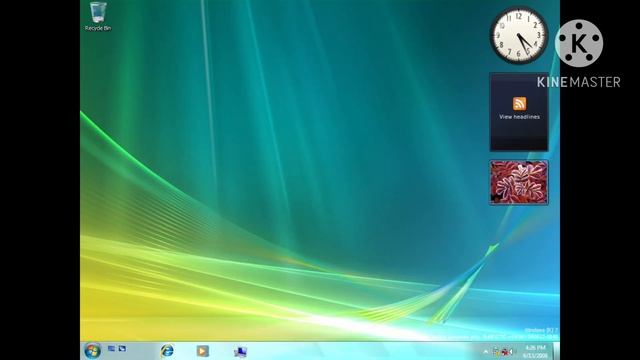Image resolution: width=640 pixels, height=360 pixels.
Task: Open the volume speaker tray icon
Action: pos(511,352)
